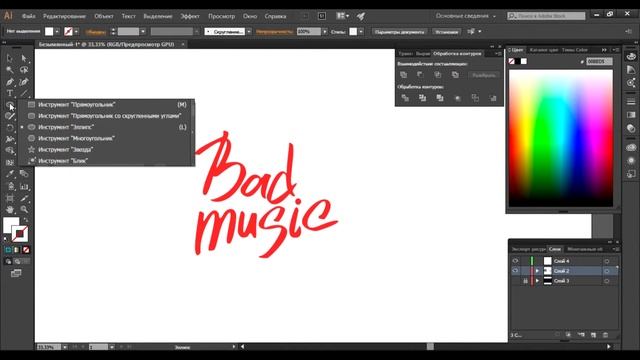Click the Merge pathfinder icon
Viewport: 640px width, 360px height.
[x=440, y=98]
